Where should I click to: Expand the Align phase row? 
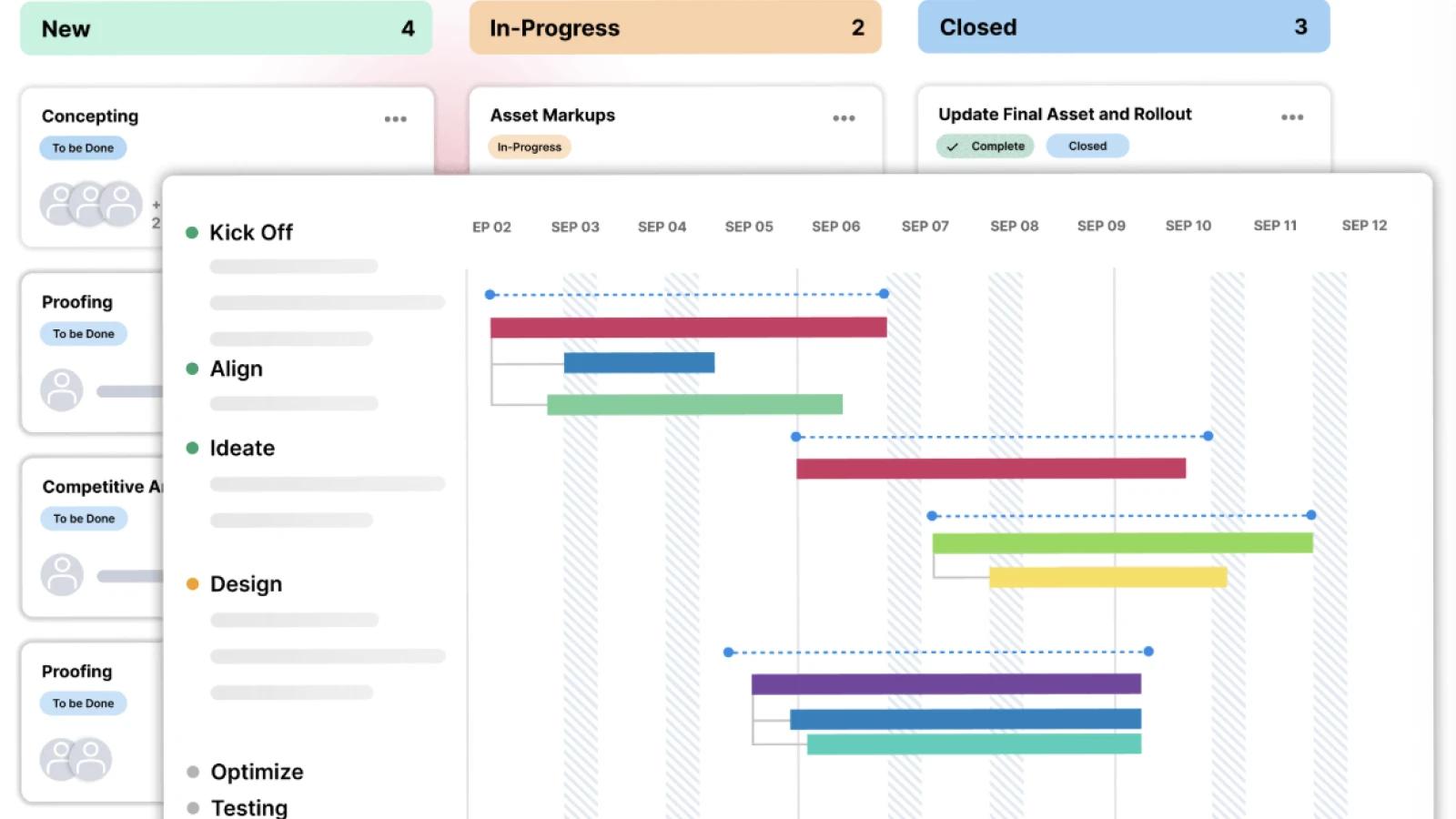pos(237,369)
